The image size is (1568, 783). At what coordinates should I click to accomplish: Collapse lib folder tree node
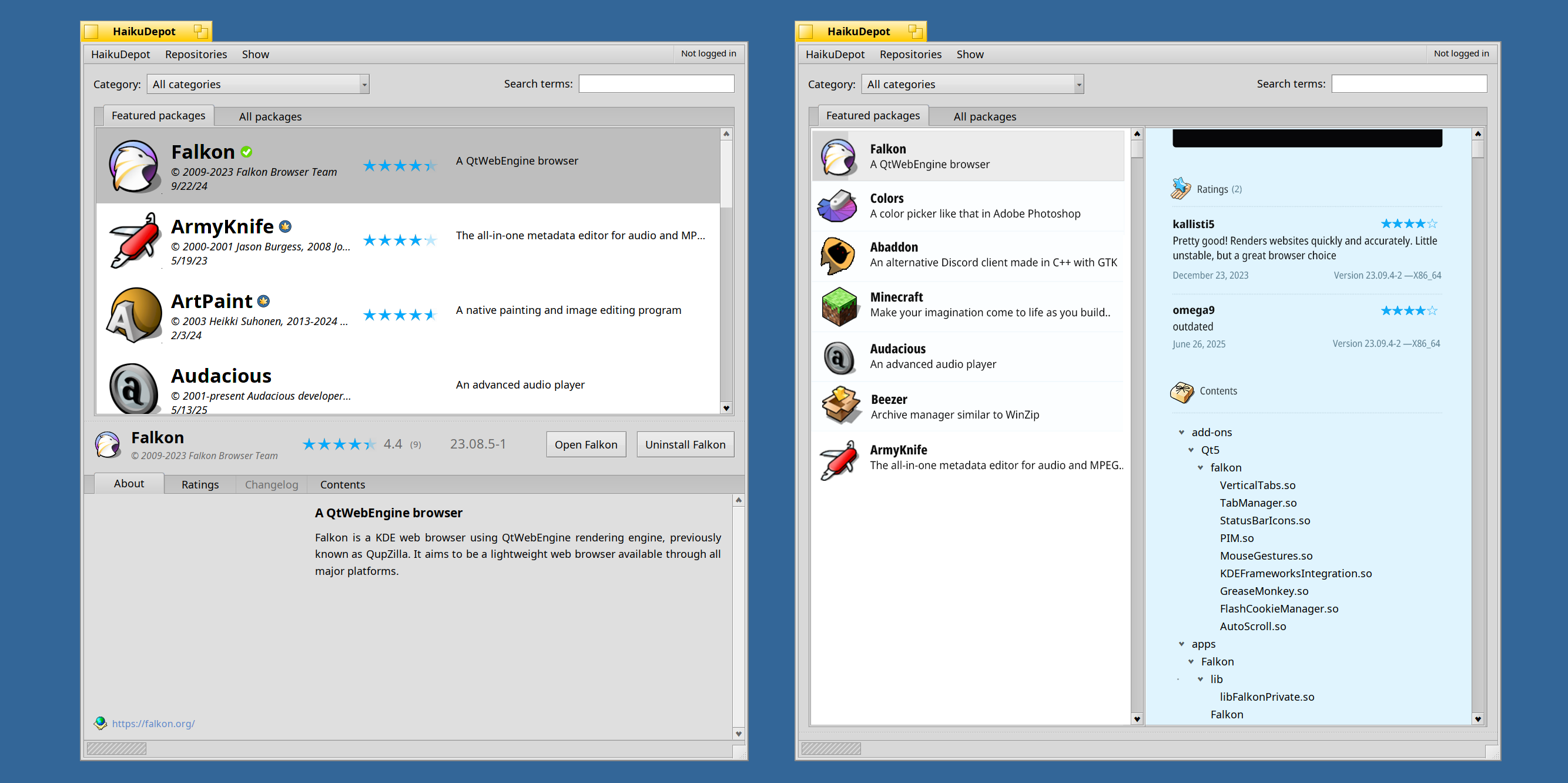[x=1200, y=679]
